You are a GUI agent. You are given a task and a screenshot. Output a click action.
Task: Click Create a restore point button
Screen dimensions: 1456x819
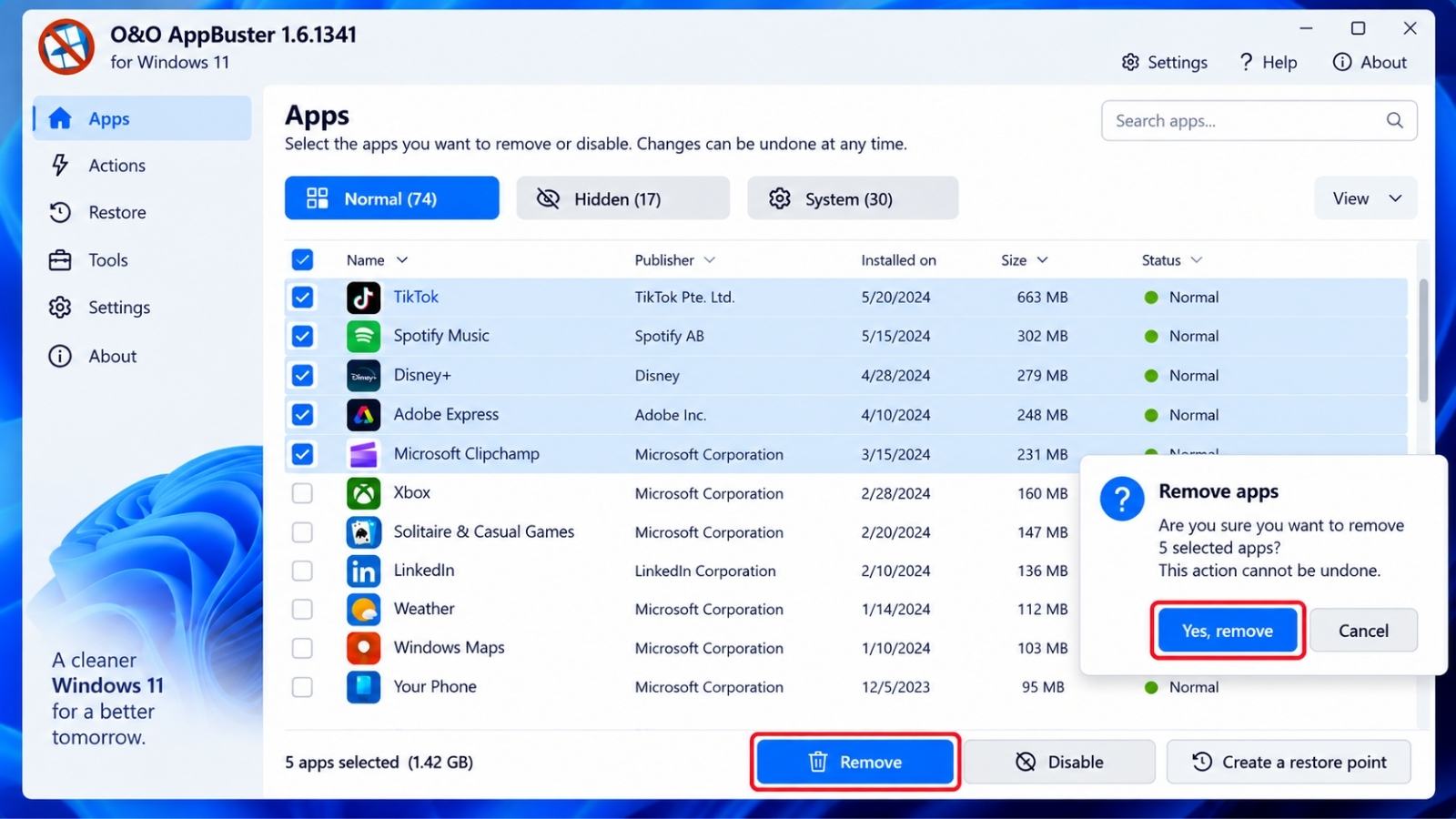[x=1289, y=762]
